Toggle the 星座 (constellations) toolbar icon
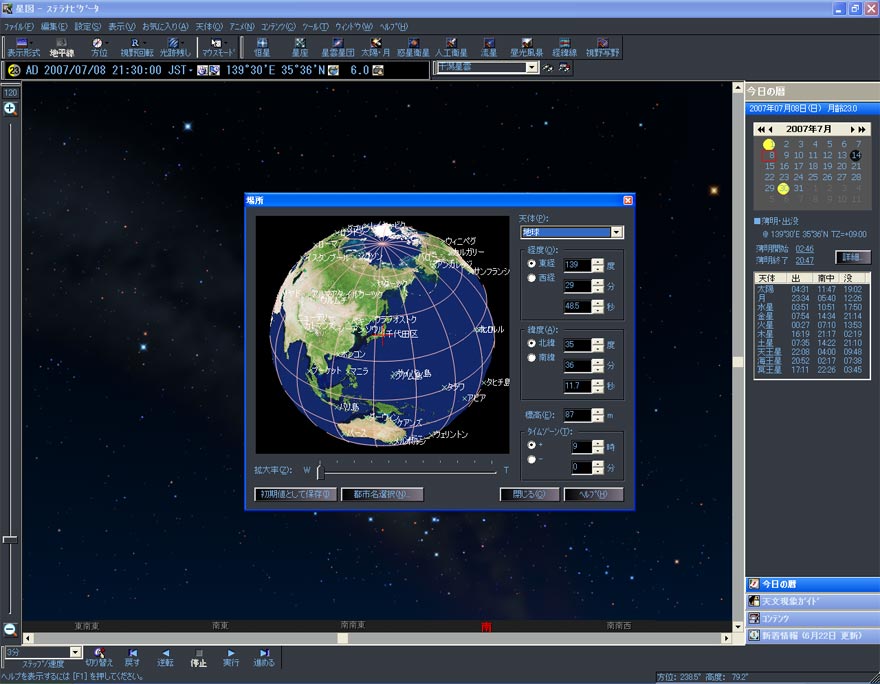The width and height of the screenshot is (880, 684). pos(300,46)
